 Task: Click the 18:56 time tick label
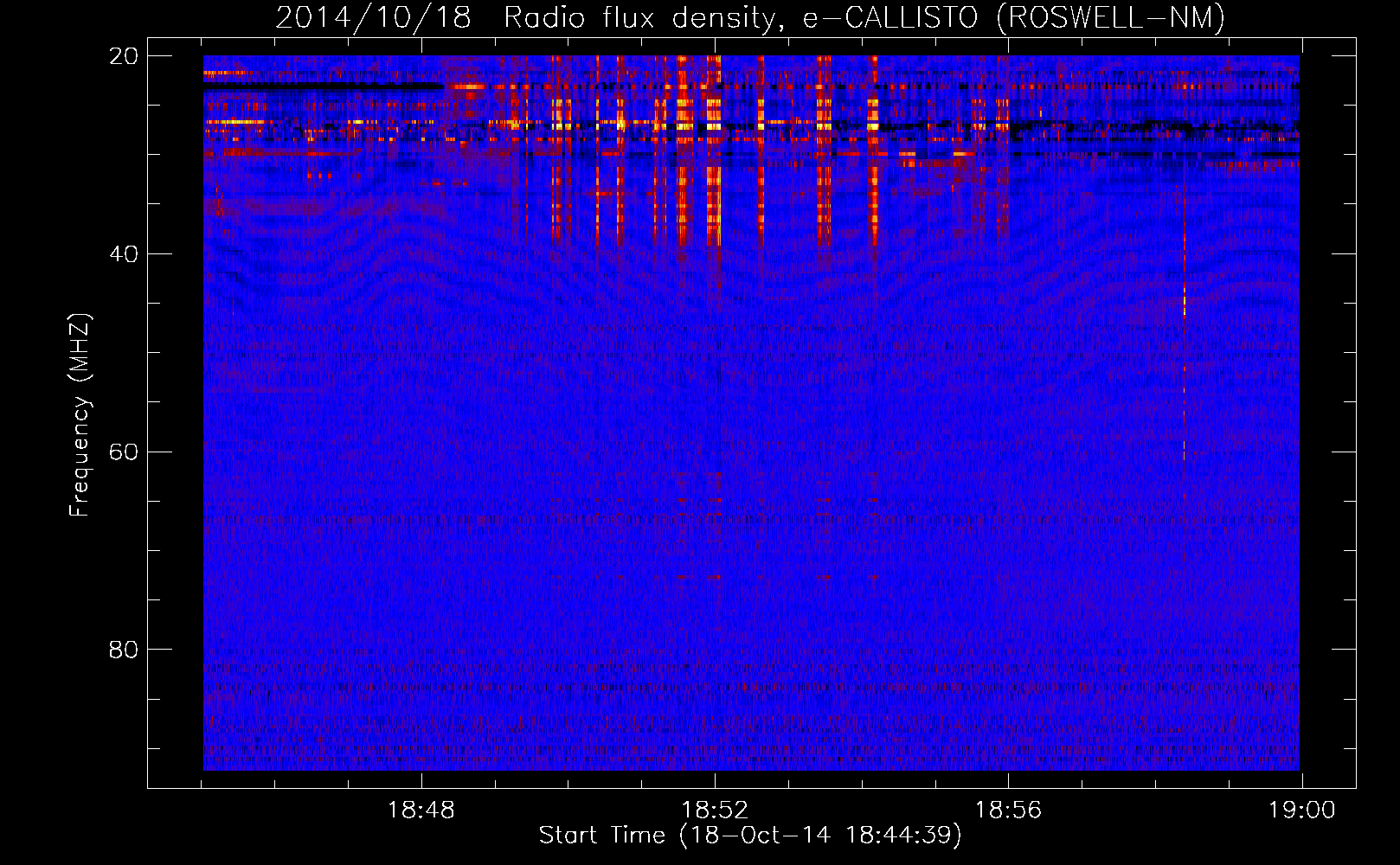1008,811
